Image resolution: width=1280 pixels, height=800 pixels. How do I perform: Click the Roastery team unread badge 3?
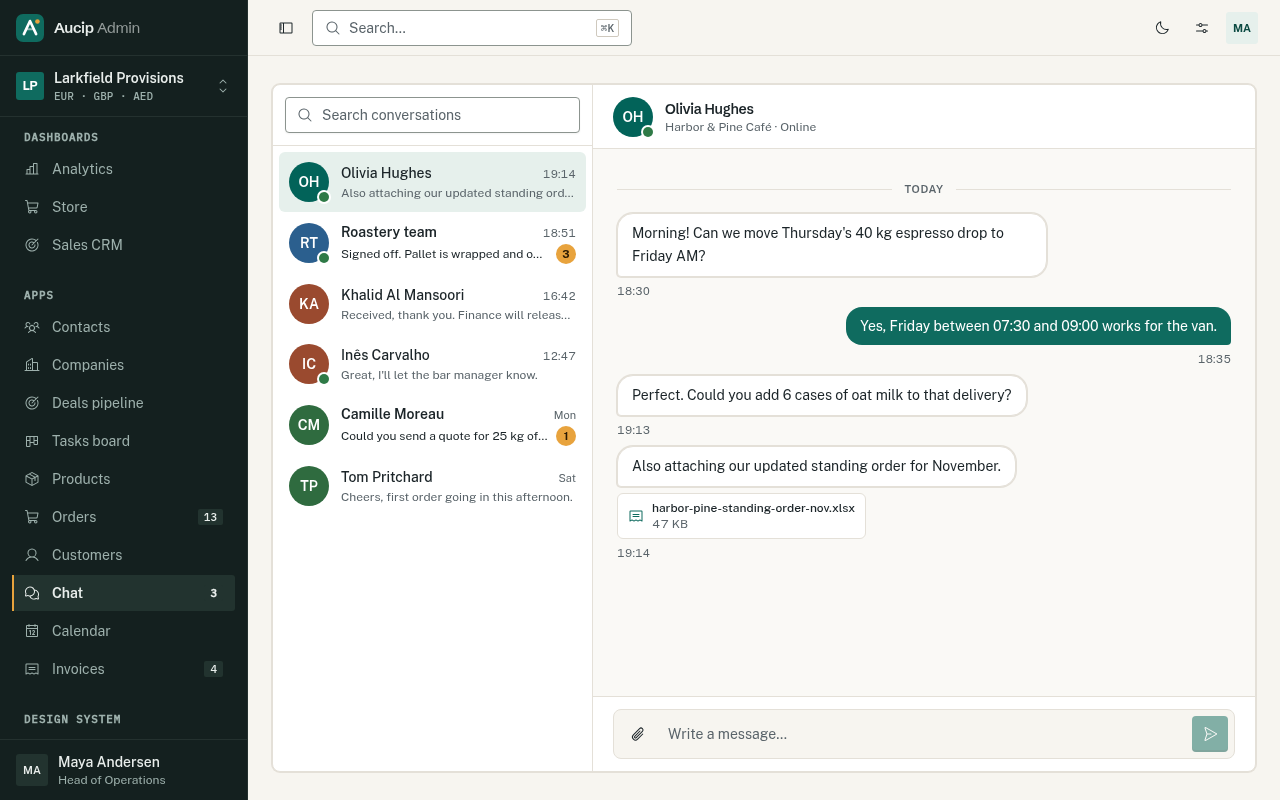point(566,254)
